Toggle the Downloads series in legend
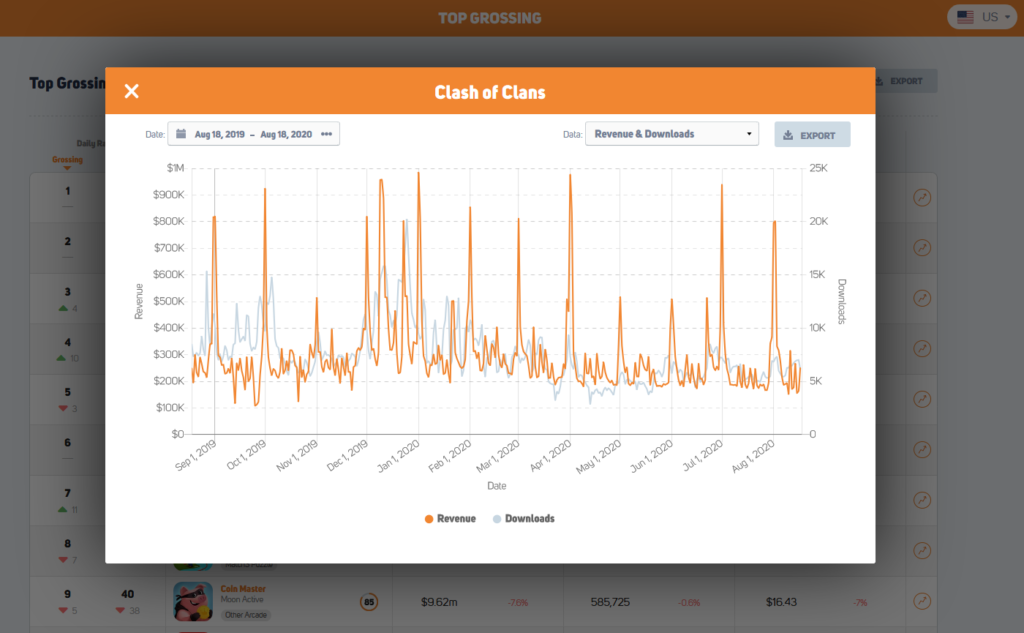Image resolution: width=1024 pixels, height=633 pixels. (523, 519)
